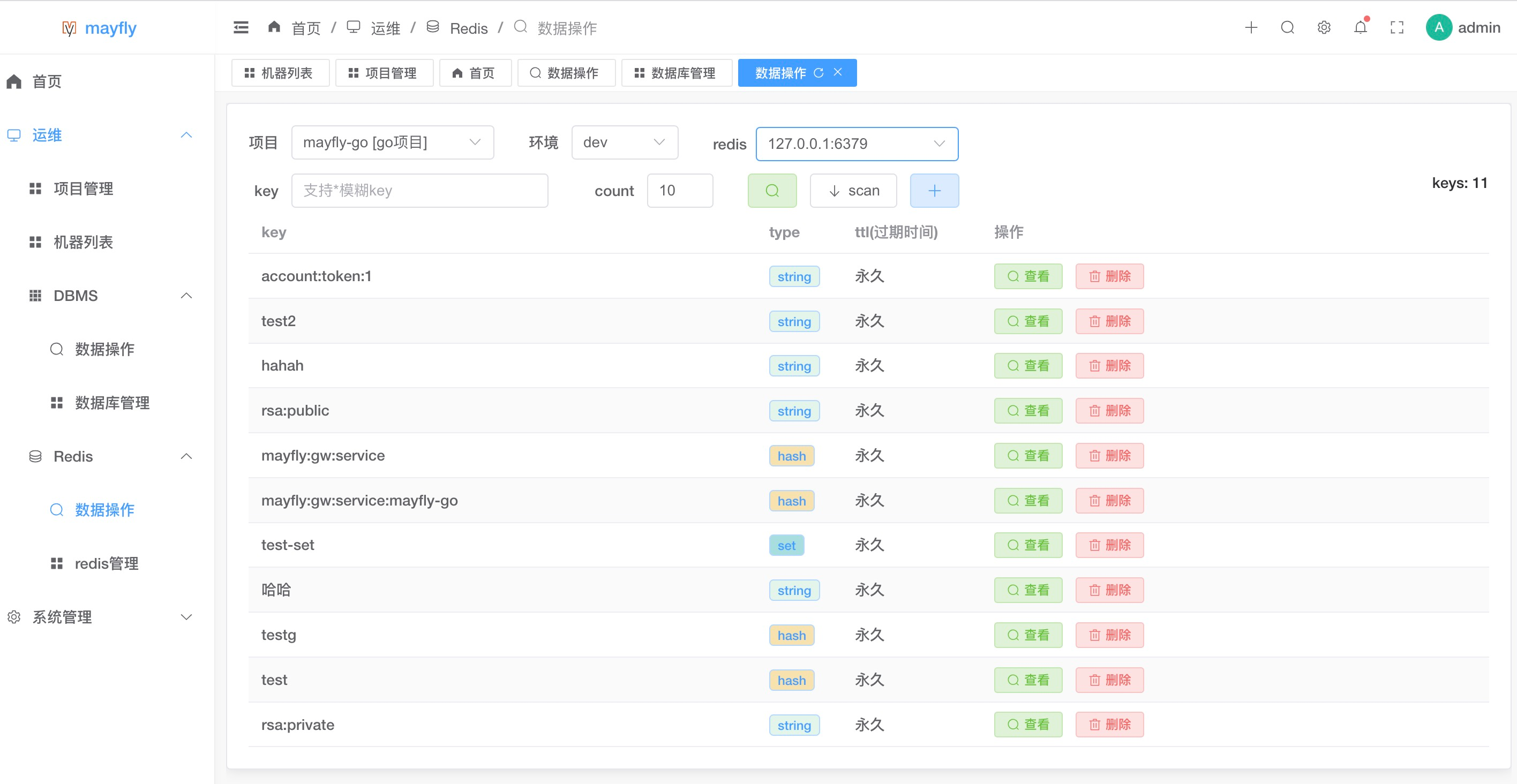
Task: Open the 项目 dropdown mayfly-go
Action: pyautogui.click(x=392, y=142)
